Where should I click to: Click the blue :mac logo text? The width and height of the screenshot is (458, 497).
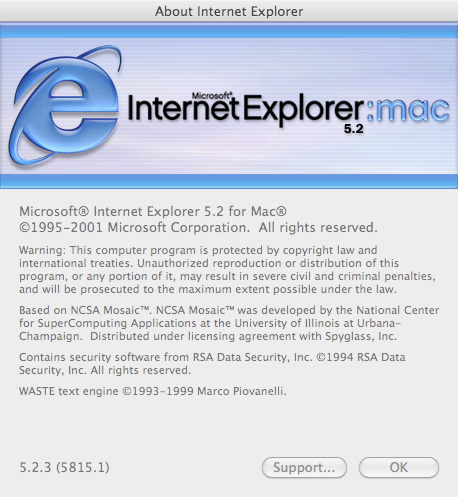pyautogui.click(x=408, y=109)
